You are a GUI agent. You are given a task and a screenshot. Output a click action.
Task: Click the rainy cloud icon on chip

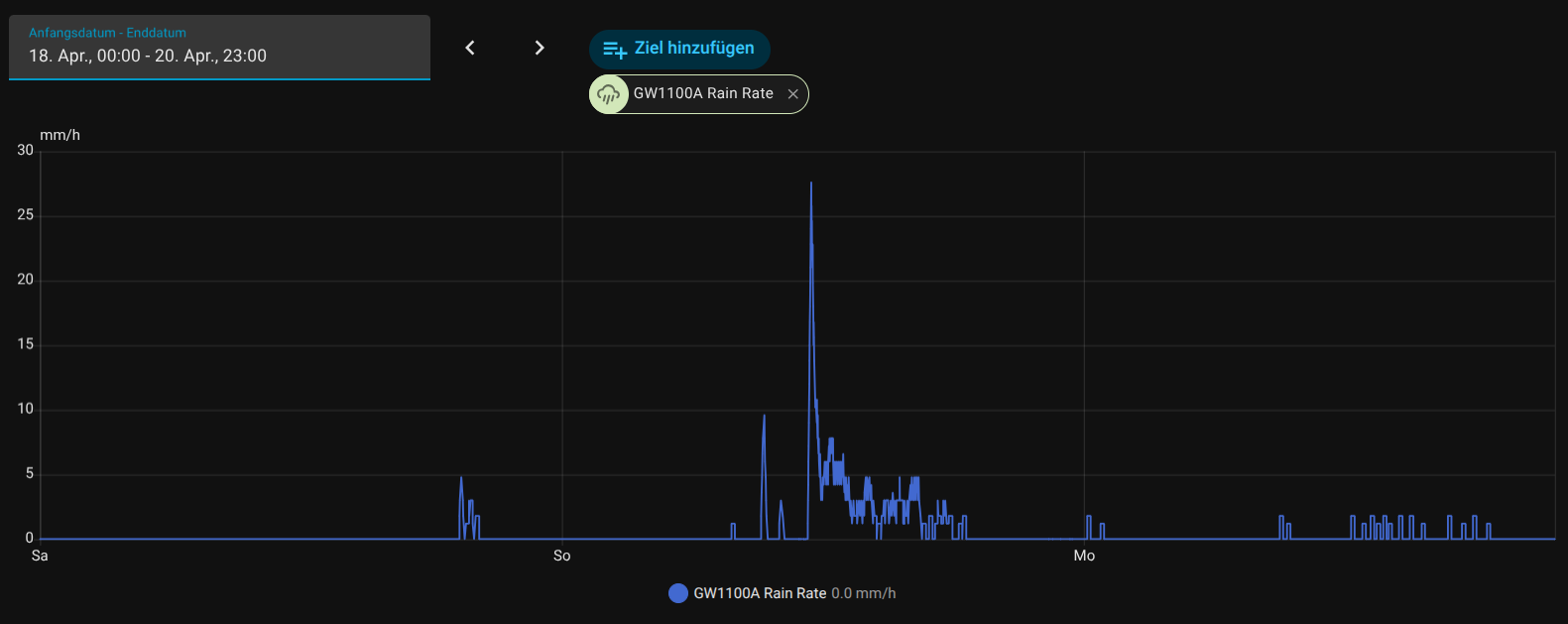609,94
